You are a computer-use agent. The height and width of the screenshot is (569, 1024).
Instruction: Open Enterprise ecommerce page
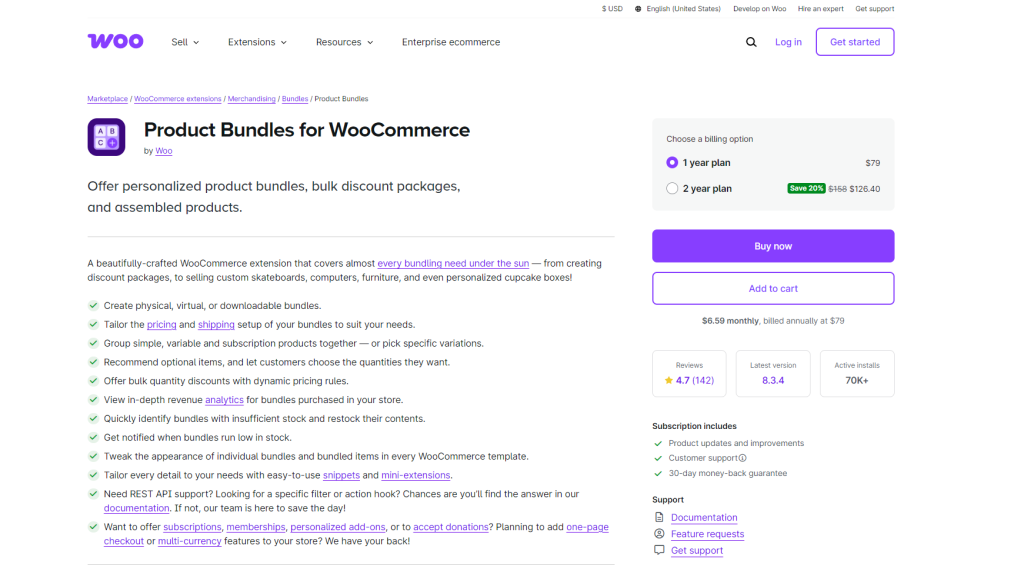tap(451, 42)
